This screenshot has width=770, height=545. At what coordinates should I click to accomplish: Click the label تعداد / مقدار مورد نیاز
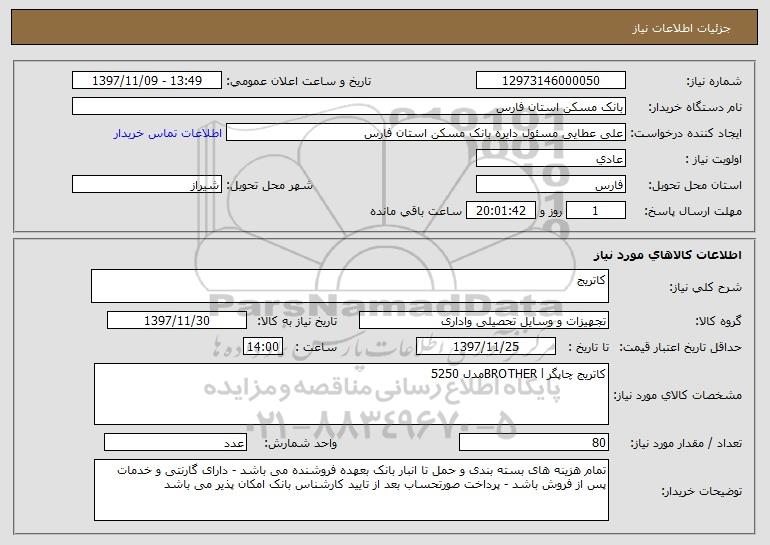pyautogui.click(x=686, y=443)
